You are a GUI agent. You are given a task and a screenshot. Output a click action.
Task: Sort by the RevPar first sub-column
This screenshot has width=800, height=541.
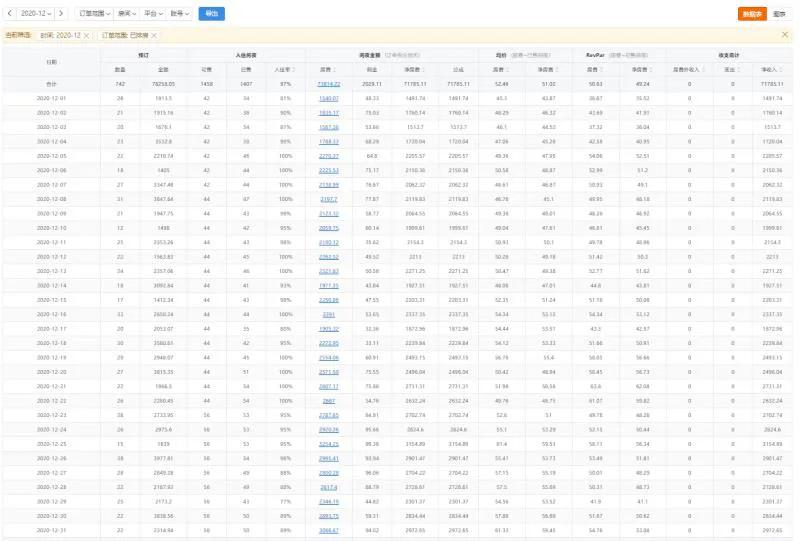595,69
